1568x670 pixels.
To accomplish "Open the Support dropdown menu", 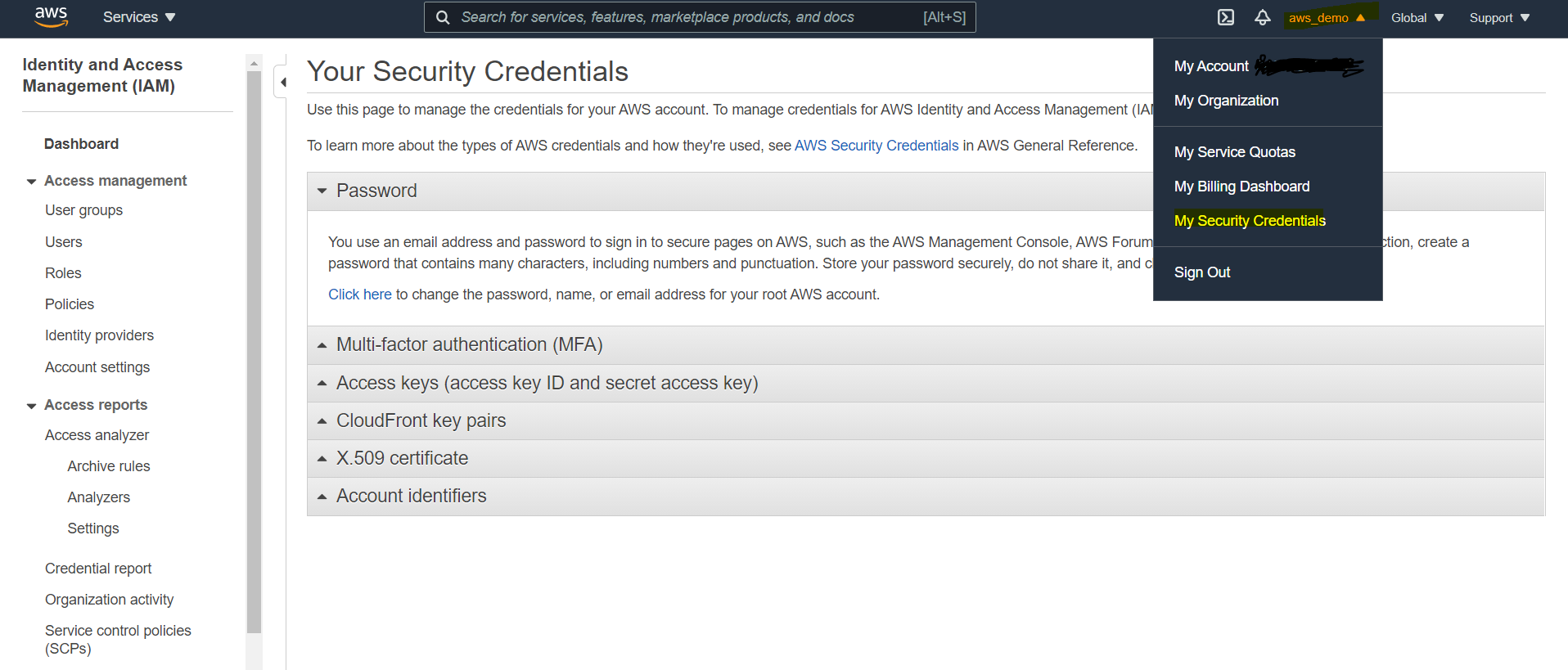I will click(1499, 17).
